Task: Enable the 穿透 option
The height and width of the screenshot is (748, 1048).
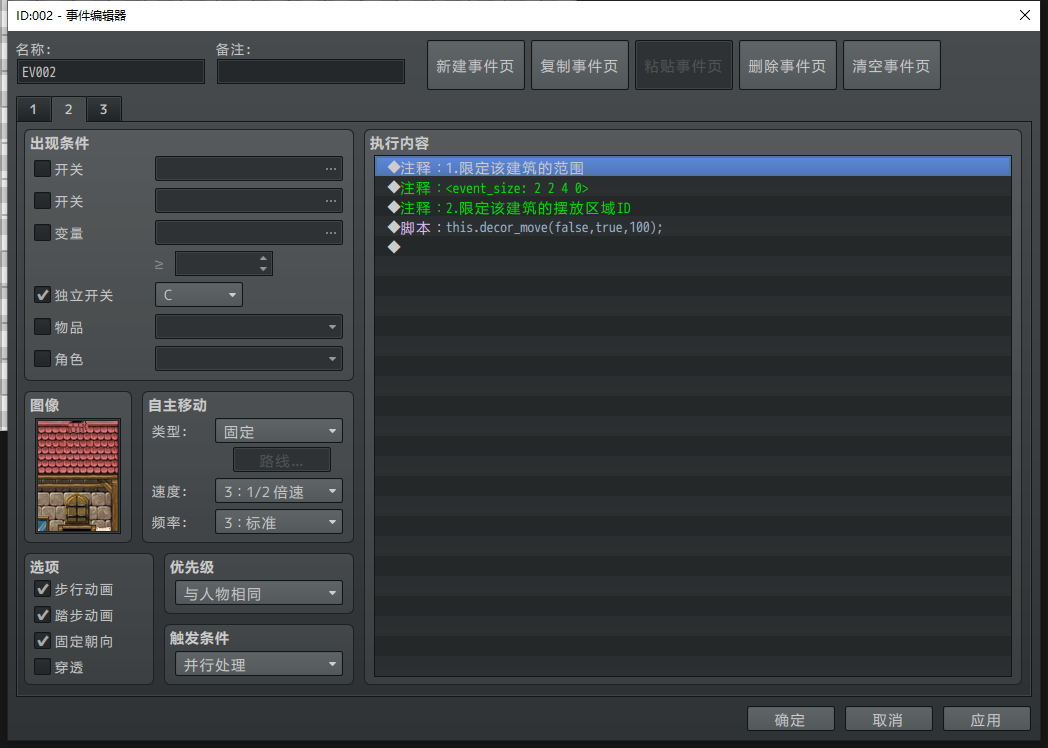Action: 42,666
